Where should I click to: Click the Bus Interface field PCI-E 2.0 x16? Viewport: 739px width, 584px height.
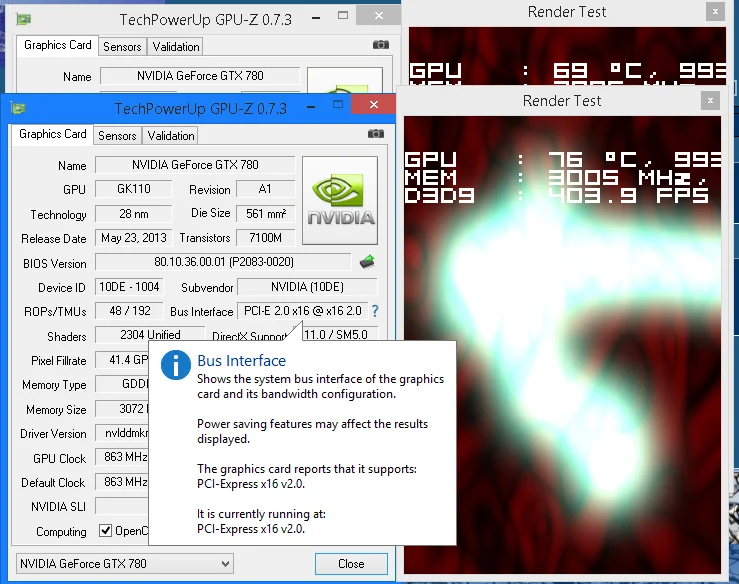pyautogui.click(x=303, y=311)
